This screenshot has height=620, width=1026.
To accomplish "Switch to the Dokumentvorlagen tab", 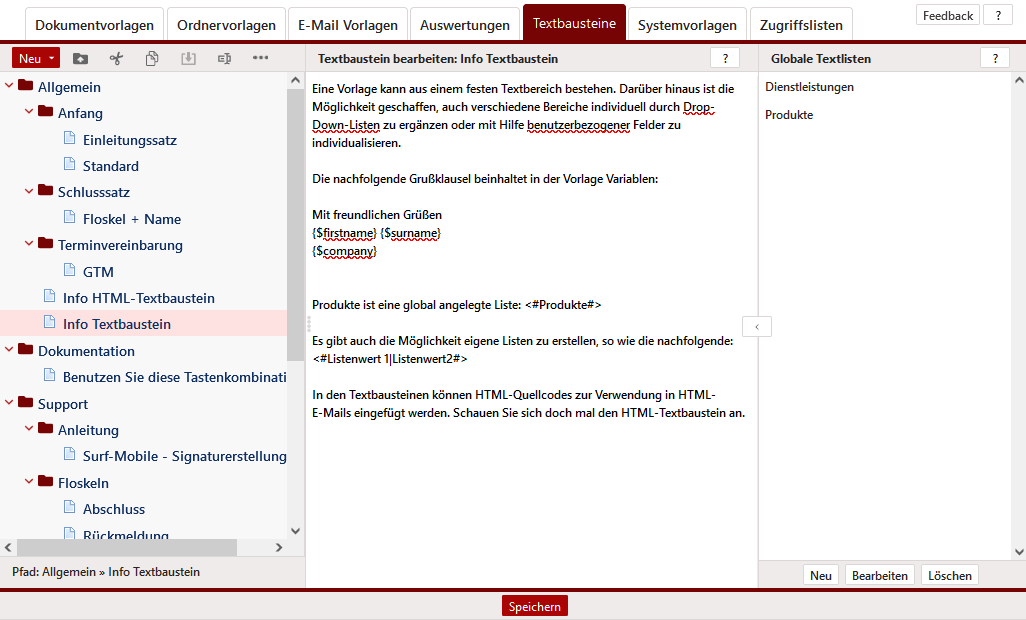I will [94, 25].
